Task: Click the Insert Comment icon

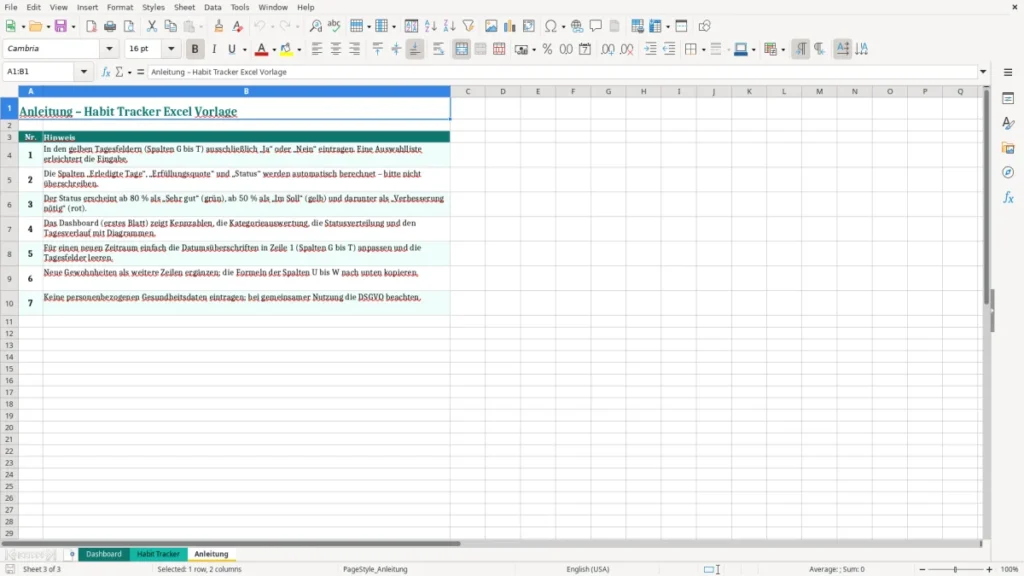Action: pos(596,26)
